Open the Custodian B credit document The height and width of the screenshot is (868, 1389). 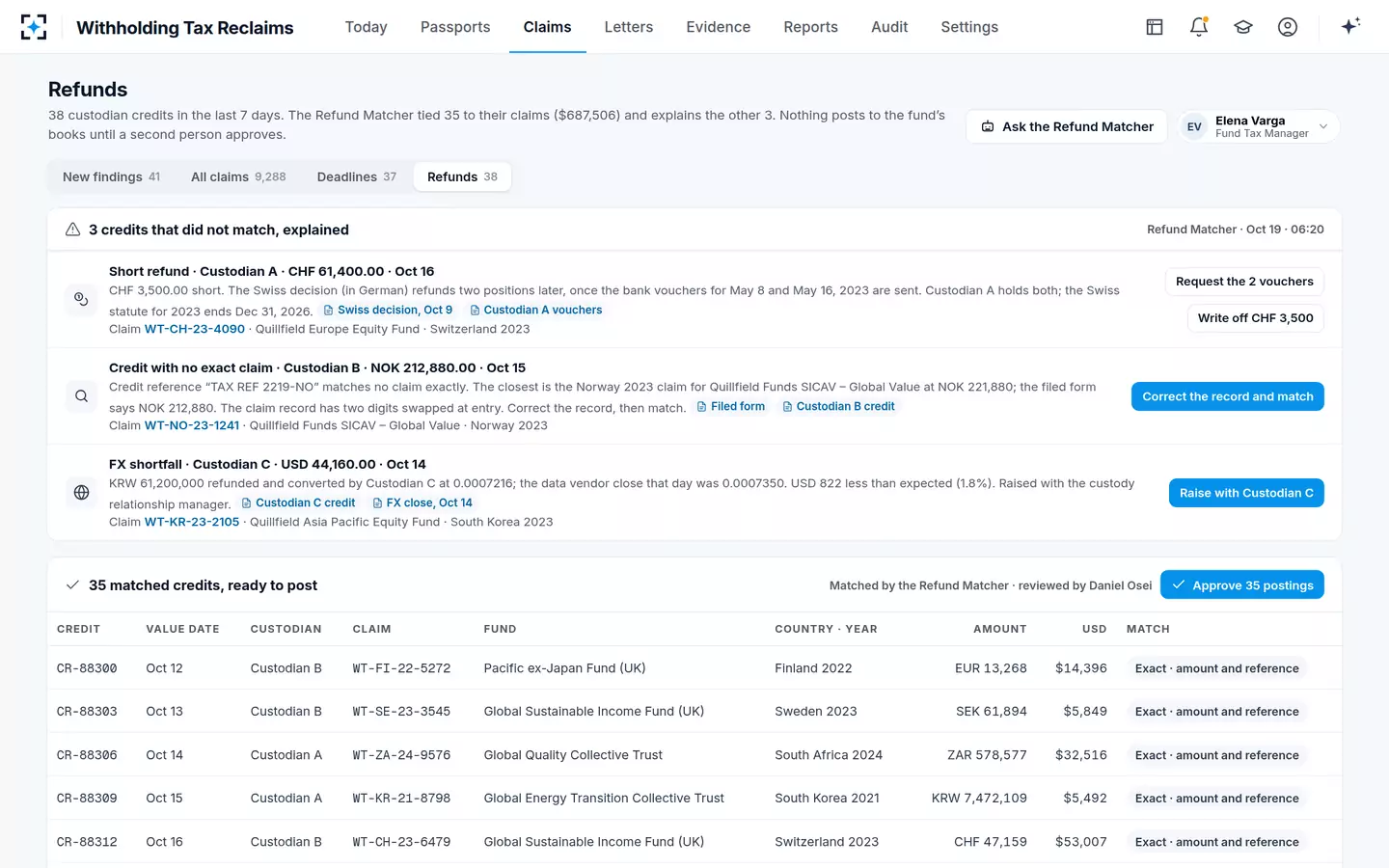pyautogui.click(x=838, y=406)
